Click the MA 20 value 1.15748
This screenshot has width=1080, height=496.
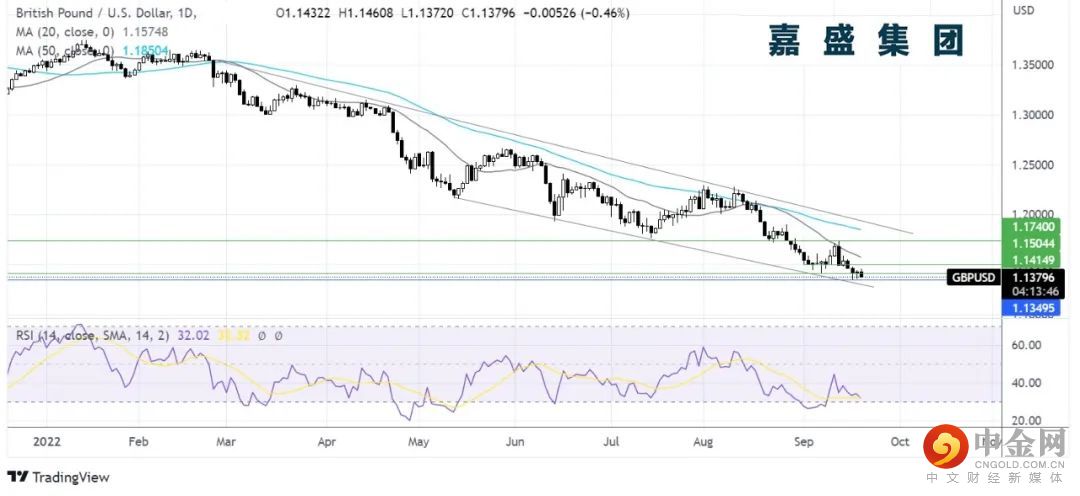click(x=145, y=32)
